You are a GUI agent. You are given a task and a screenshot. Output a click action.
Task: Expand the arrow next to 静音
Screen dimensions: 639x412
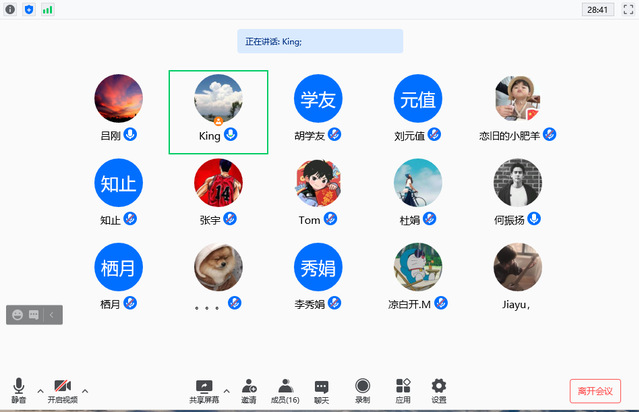click(40, 390)
